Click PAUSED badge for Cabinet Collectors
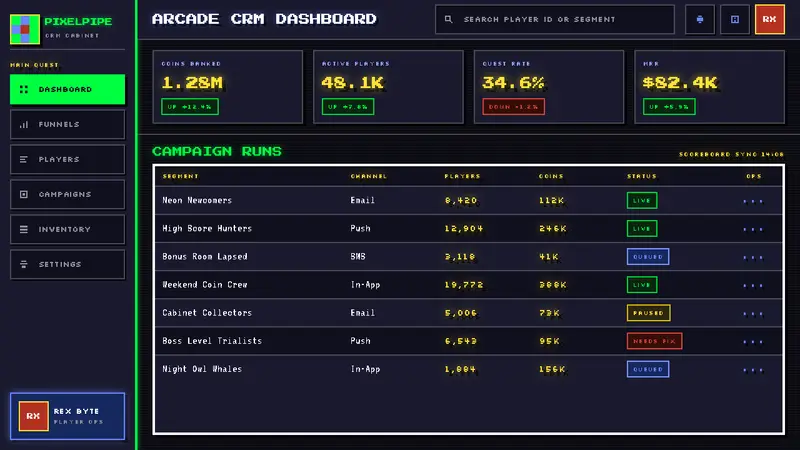800x450 pixels. [x=648, y=313]
